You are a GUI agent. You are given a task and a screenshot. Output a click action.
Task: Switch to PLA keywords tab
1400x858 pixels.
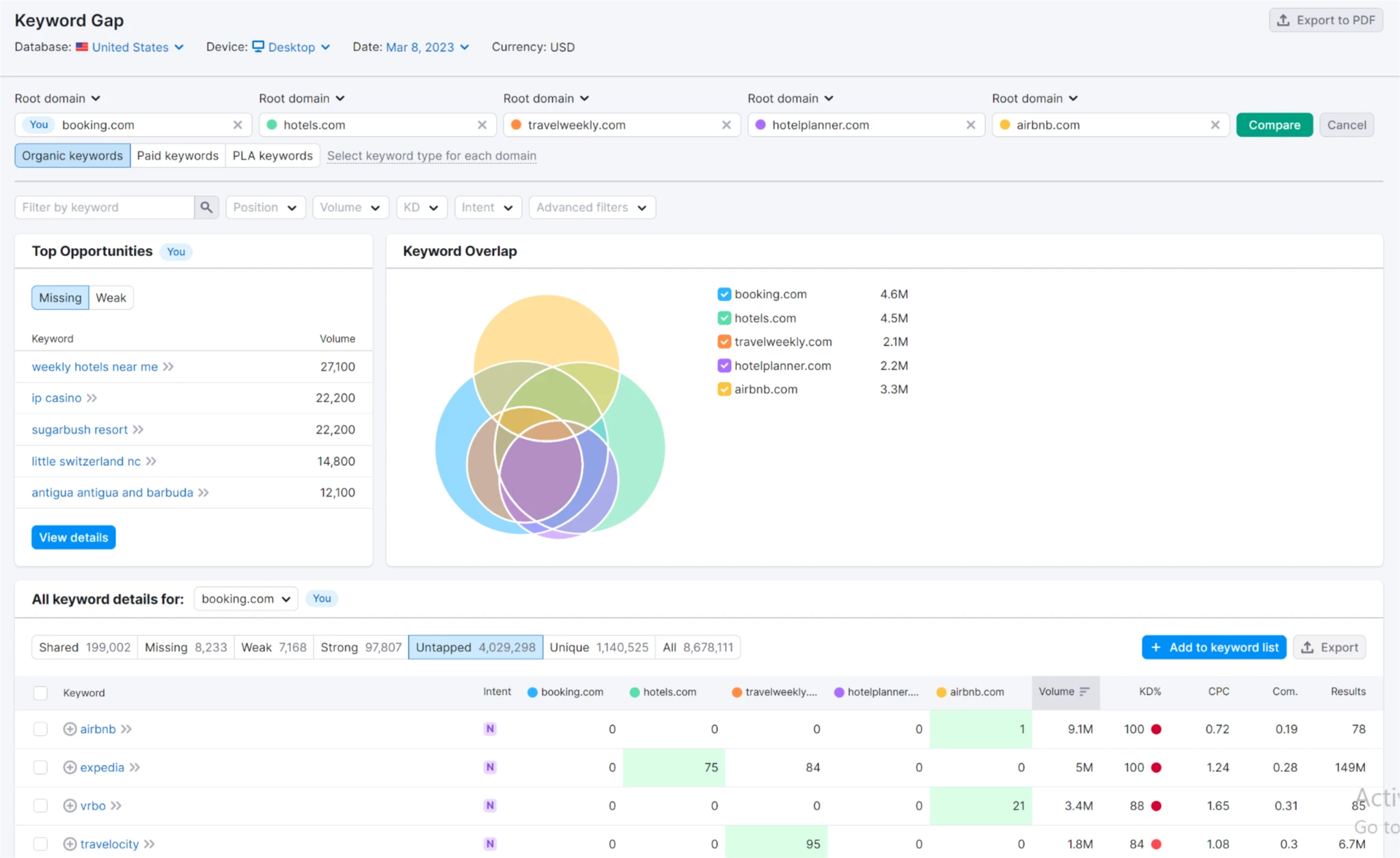273,156
